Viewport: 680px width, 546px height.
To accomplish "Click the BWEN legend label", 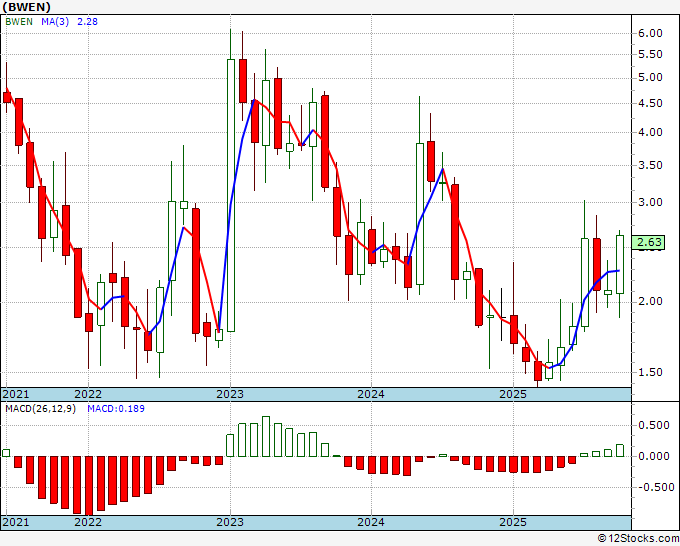I will tap(19, 21).
